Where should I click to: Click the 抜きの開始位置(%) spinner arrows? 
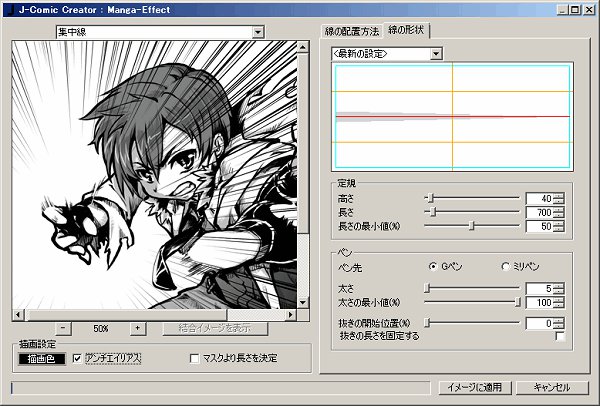559,324
